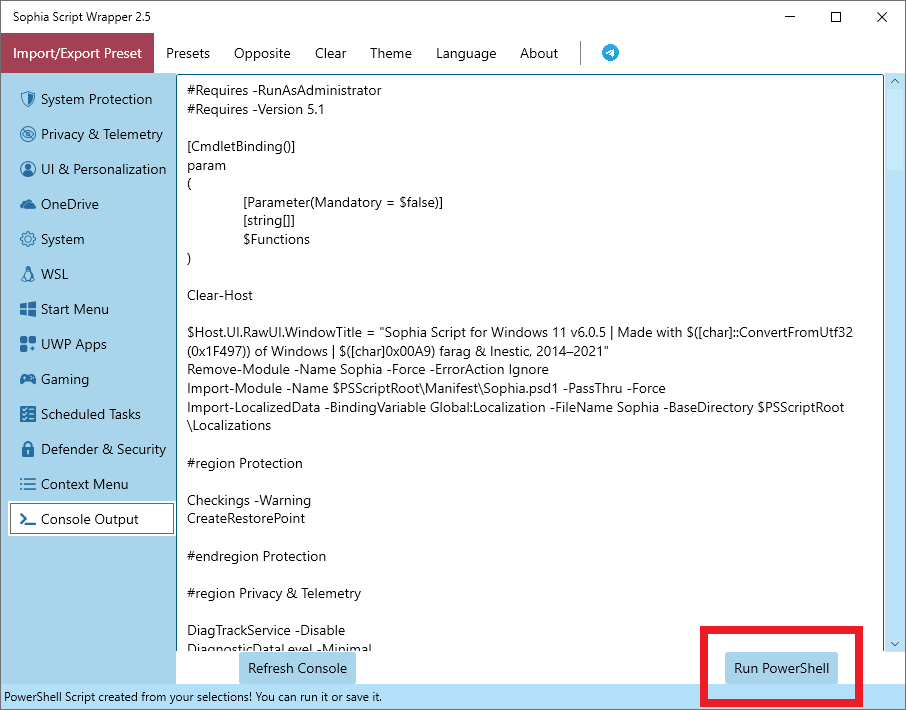The width and height of the screenshot is (906, 710).
Task: Click the Privacy & Telemetry eye icon
Action: pos(28,134)
